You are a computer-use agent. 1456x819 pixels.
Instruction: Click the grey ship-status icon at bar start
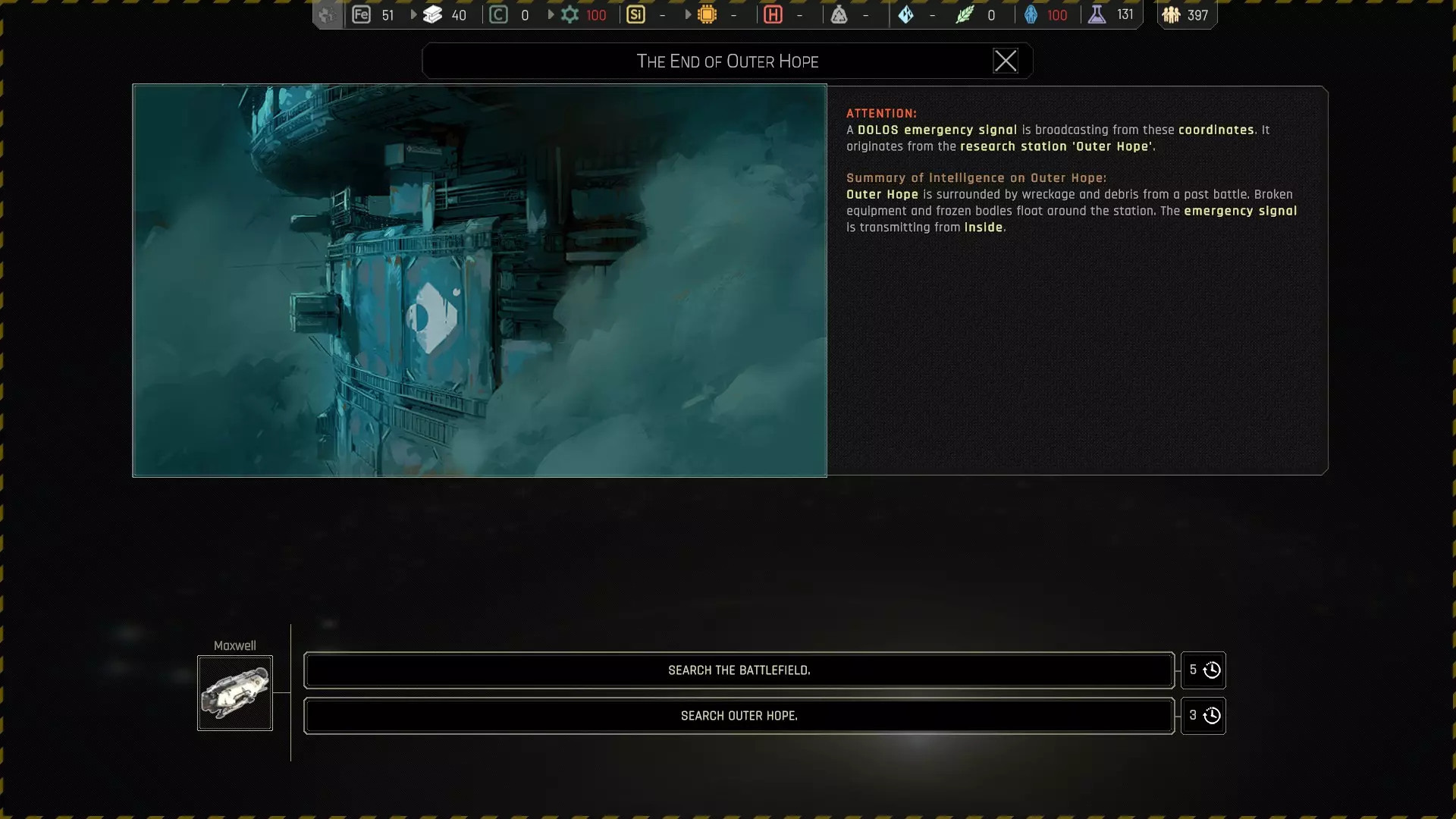tap(327, 14)
